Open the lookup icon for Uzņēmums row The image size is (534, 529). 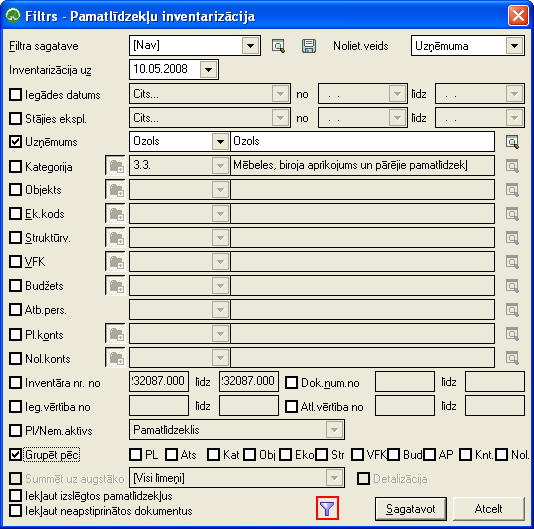(x=512, y=142)
